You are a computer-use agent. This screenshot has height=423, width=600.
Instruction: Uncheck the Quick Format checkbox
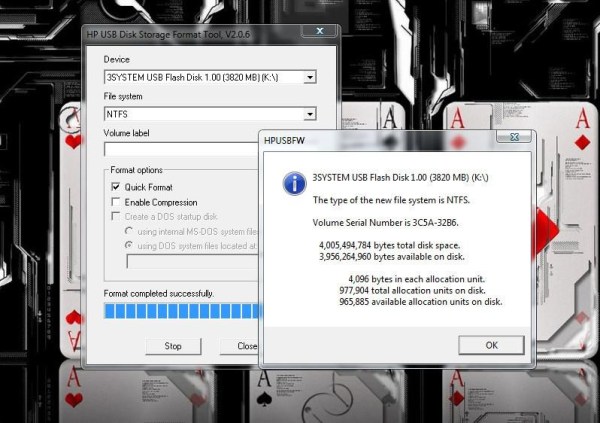point(116,187)
